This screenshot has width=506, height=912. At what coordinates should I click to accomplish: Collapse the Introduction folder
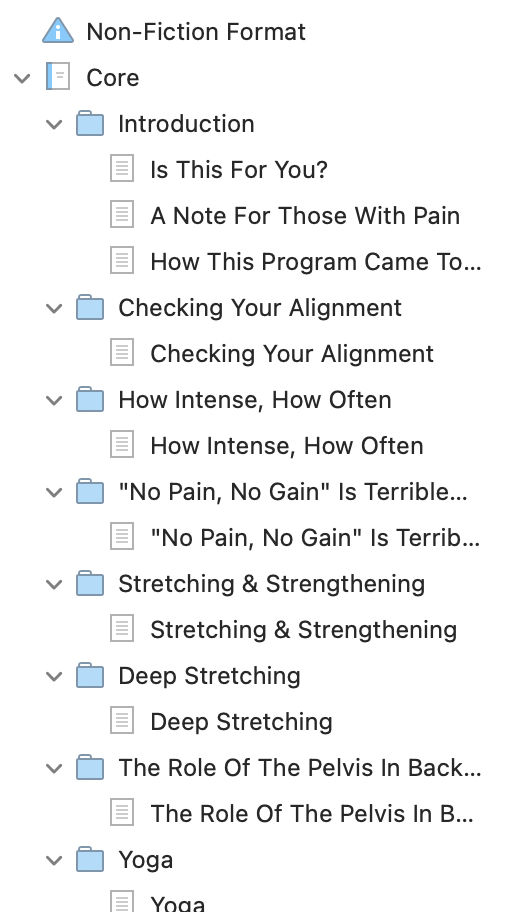[x=54, y=123]
